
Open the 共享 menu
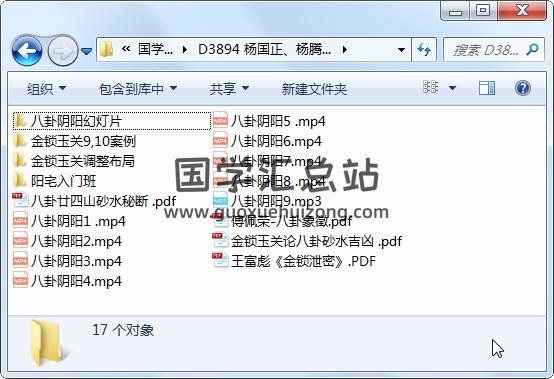coord(229,89)
